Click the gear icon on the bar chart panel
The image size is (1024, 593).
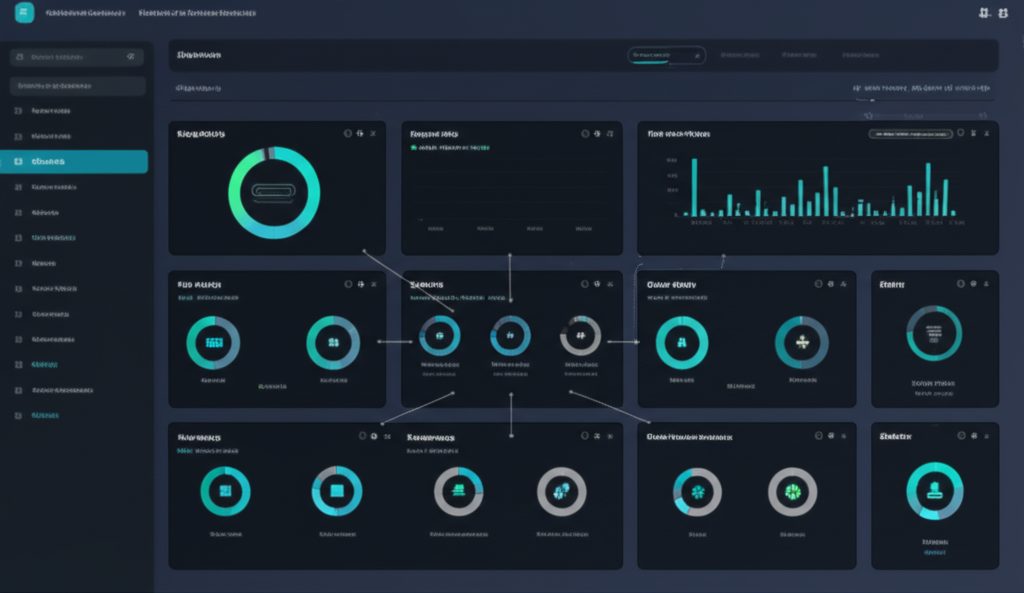tap(973, 133)
